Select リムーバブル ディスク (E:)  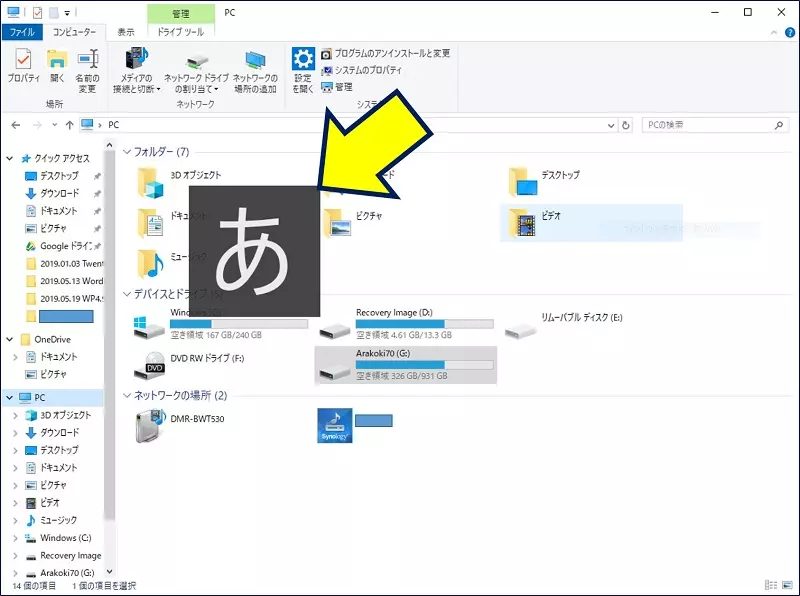coord(564,325)
